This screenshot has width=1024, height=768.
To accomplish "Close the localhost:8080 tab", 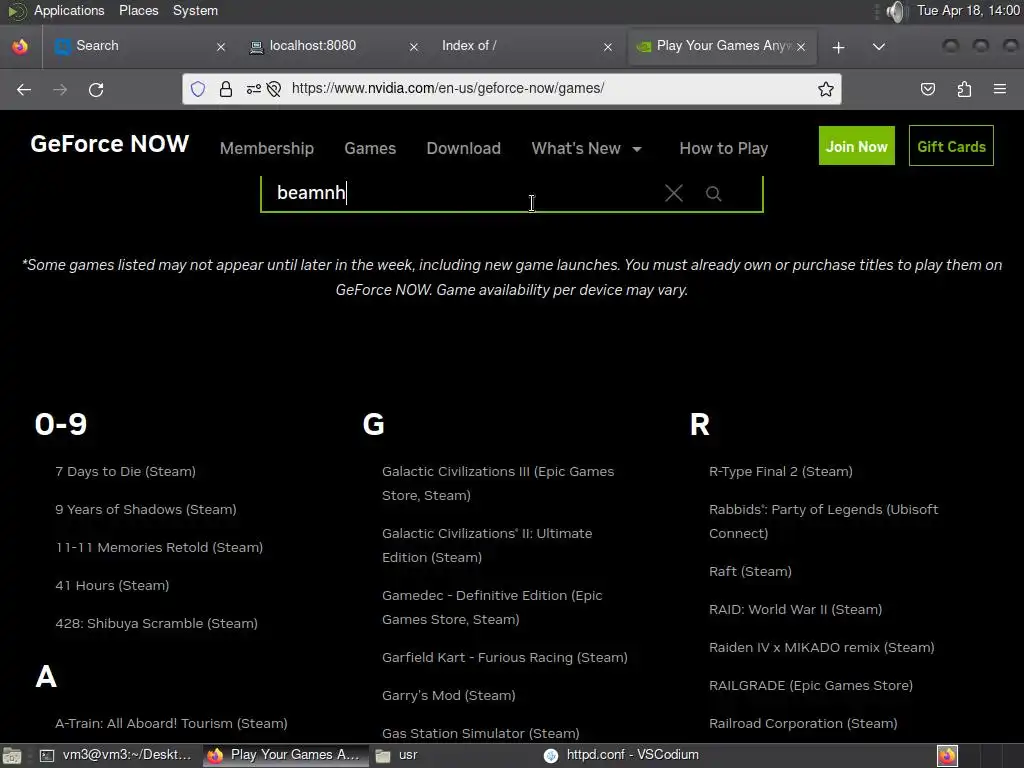I will 413,47.
